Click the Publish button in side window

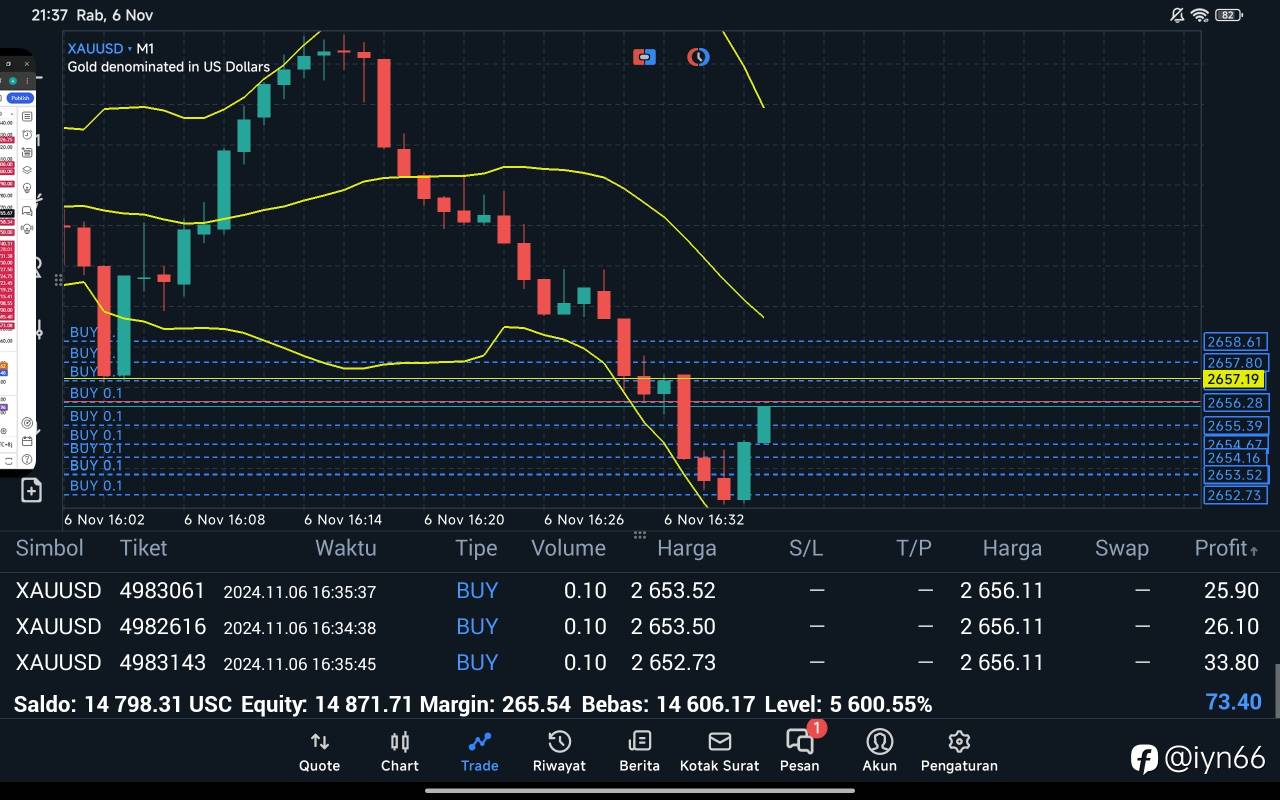pos(20,98)
